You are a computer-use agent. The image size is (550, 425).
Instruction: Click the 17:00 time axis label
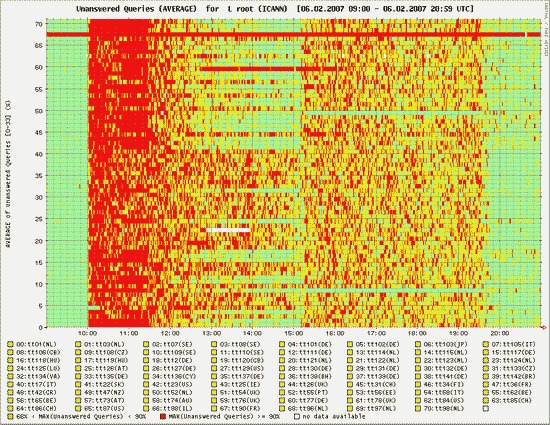(376, 333)
